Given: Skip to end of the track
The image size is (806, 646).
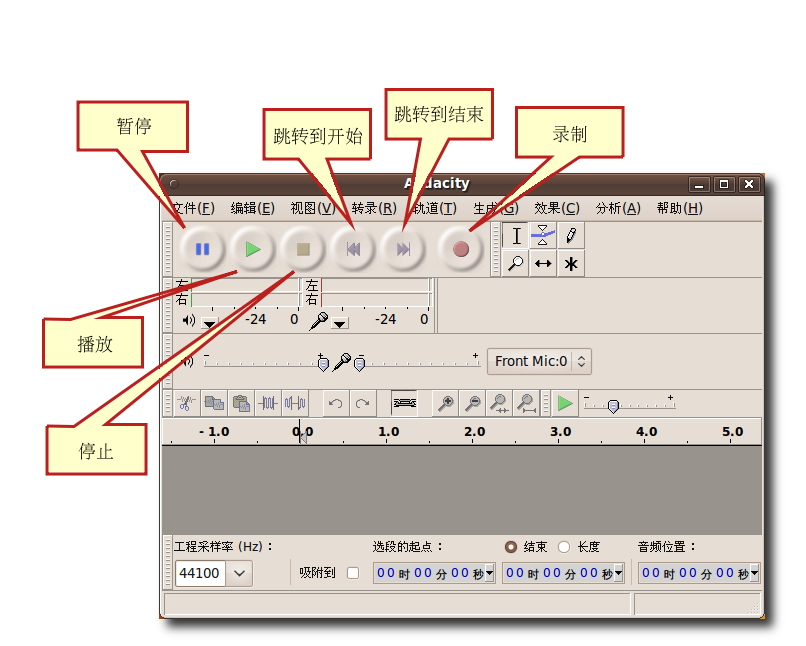Looking at the screenshot, I should (x=404, y=249).
